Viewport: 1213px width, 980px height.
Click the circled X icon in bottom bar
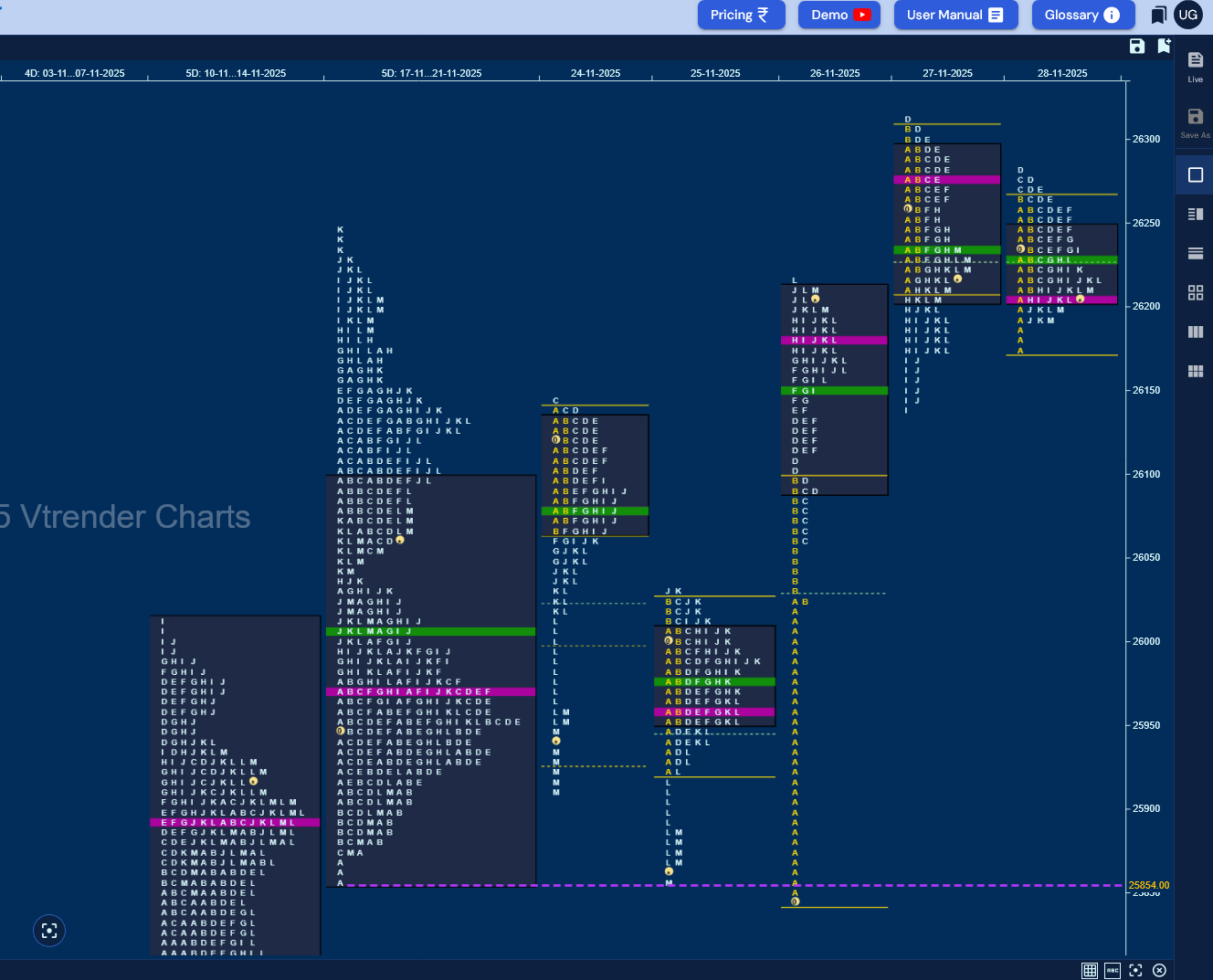pos(1159,970)
